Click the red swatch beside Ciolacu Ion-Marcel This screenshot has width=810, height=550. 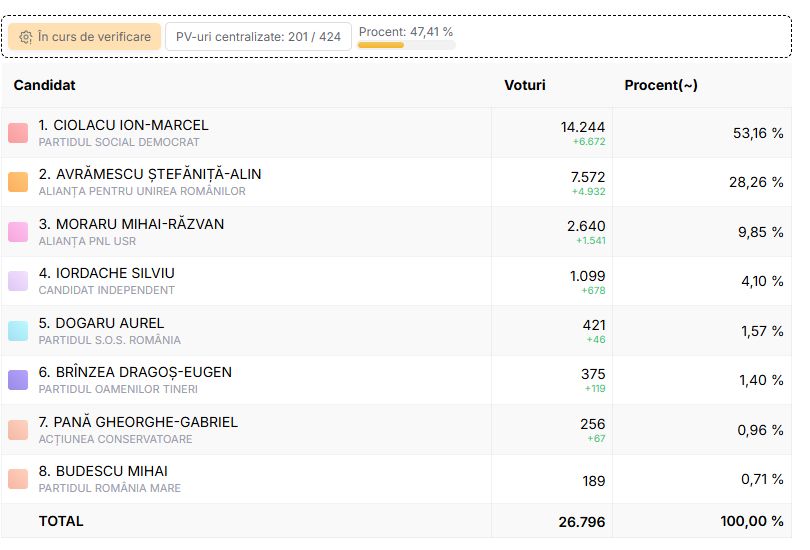coord(18,133)
